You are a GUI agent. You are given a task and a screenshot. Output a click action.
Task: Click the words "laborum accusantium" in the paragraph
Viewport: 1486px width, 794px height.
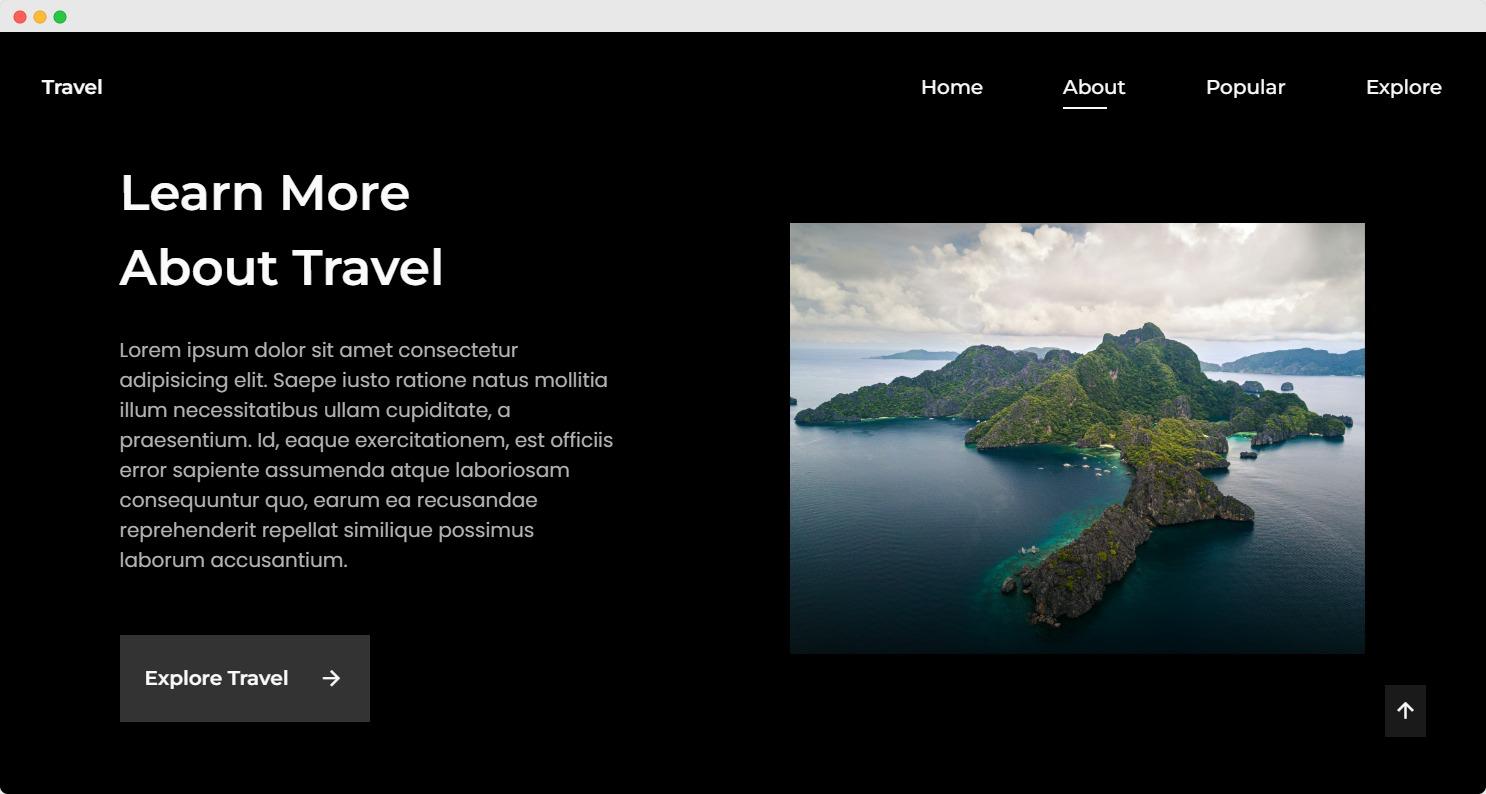(x=233, y=560)
